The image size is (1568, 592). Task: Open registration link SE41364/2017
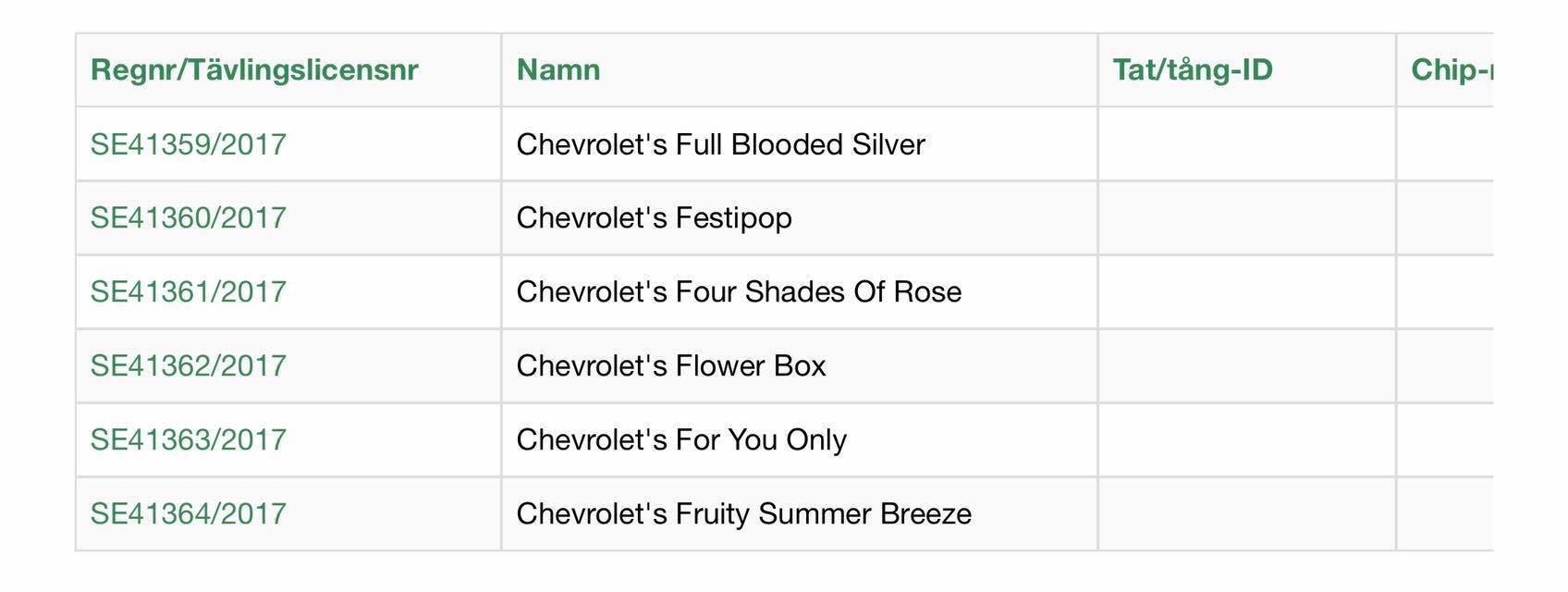click(x=189, y=514)
